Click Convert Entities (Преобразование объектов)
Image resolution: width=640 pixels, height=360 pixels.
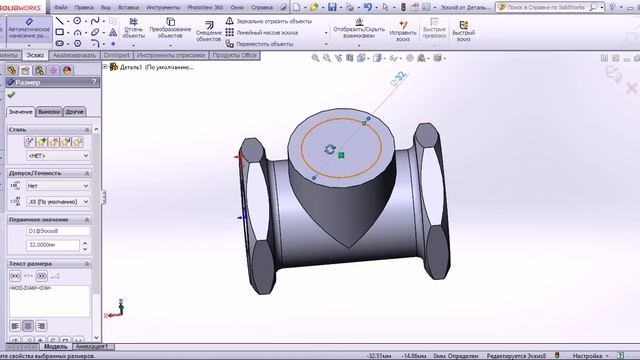coord(170,28)
